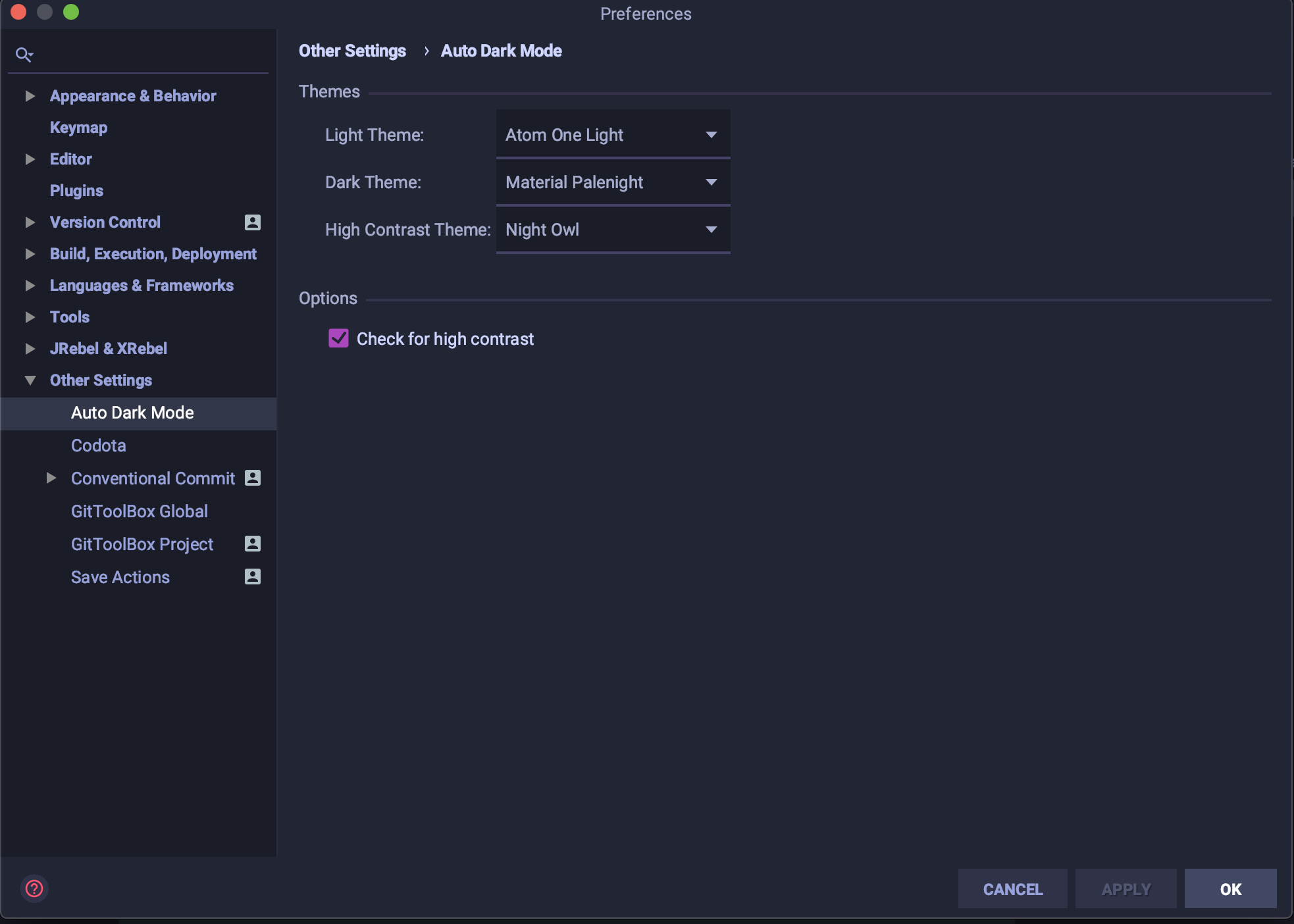The height and width of the screenshot is (924, 1294).
Task: Expand the Conventional Commit tree item
Action: pyautogui.click(x=51, y=478)
